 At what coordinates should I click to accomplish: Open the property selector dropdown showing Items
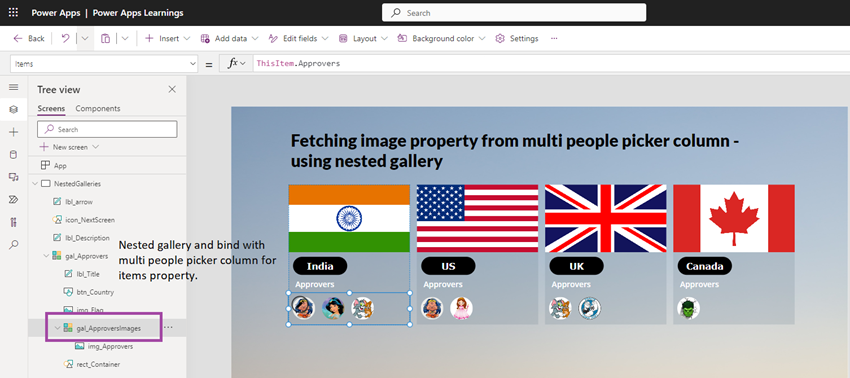pos(104,63)
